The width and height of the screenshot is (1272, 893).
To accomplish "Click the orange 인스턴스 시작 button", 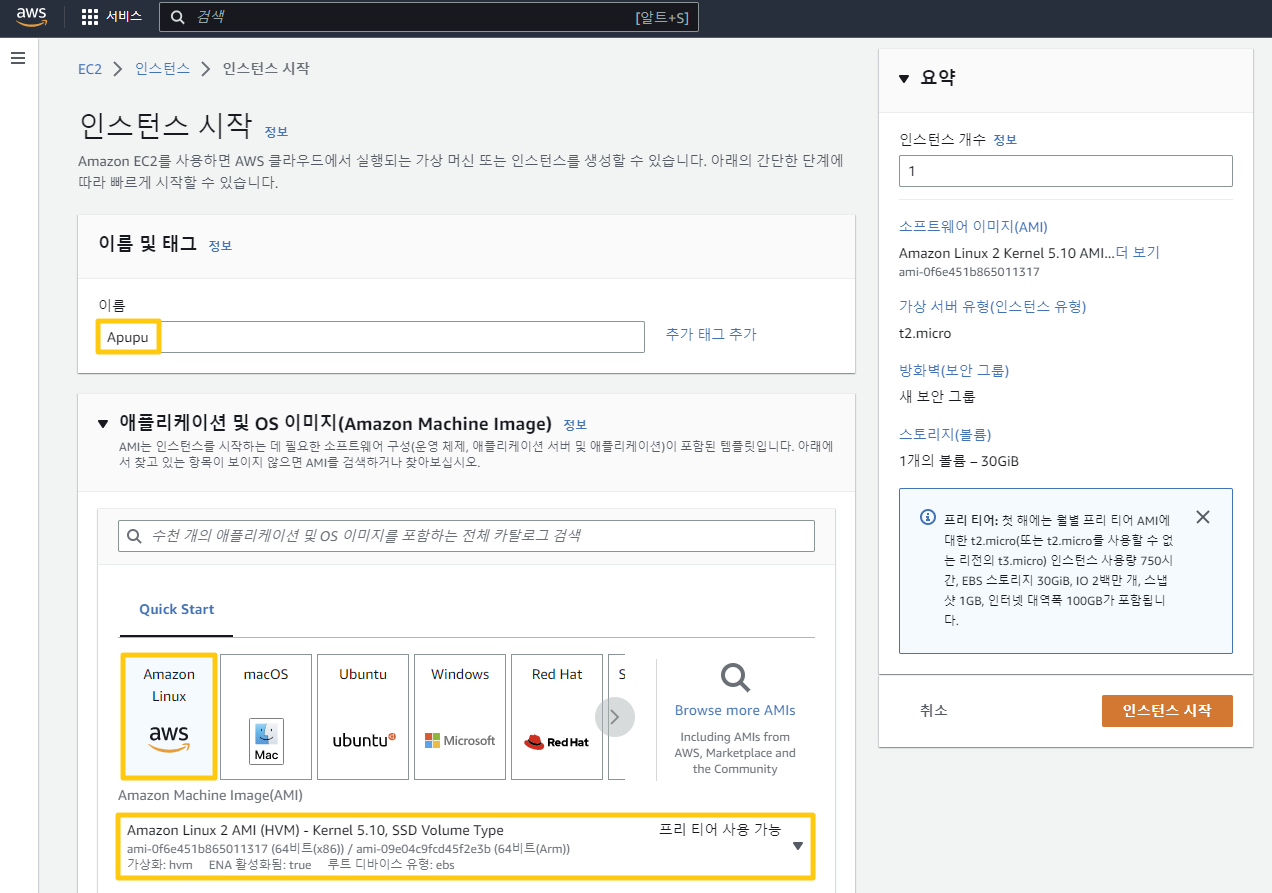I will tap(1167, 711).
